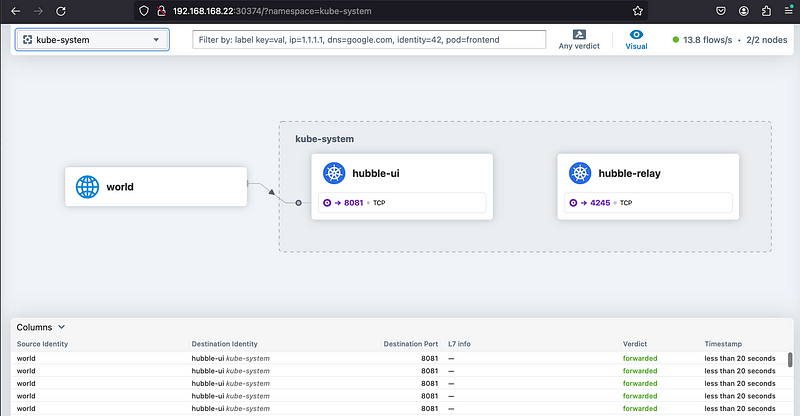Select the first world to hubble-ui flow row
The image size is (800, 416).
tap(400, 357)
